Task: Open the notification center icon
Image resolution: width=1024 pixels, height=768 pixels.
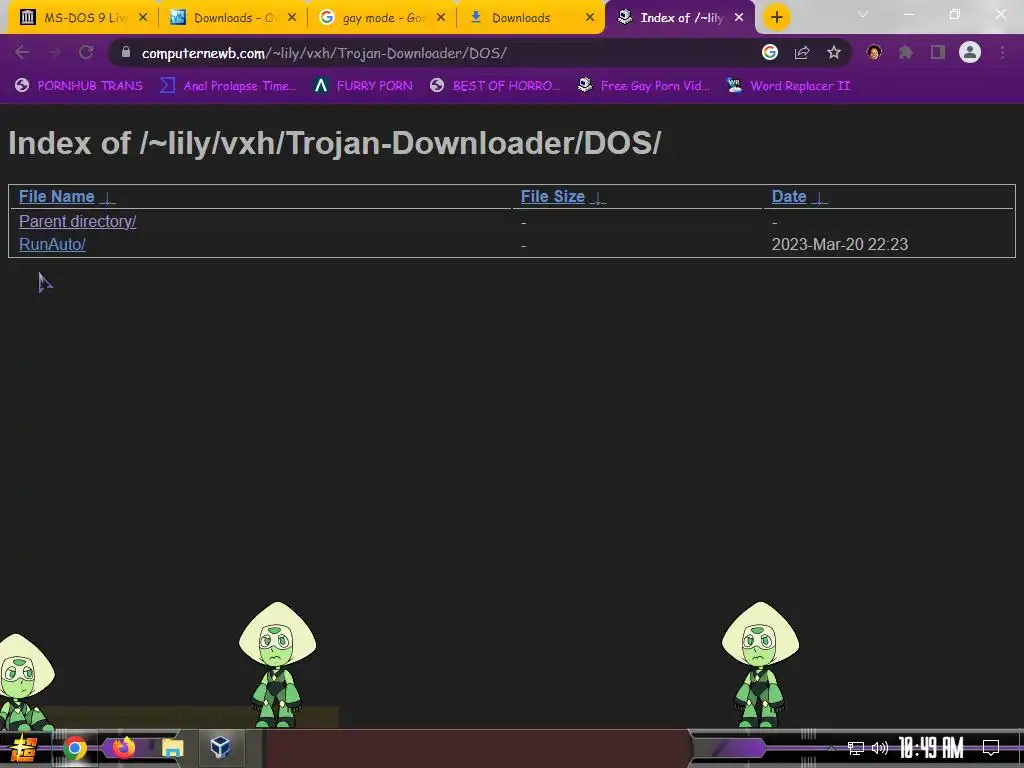Action: click(x=991, y=748)
